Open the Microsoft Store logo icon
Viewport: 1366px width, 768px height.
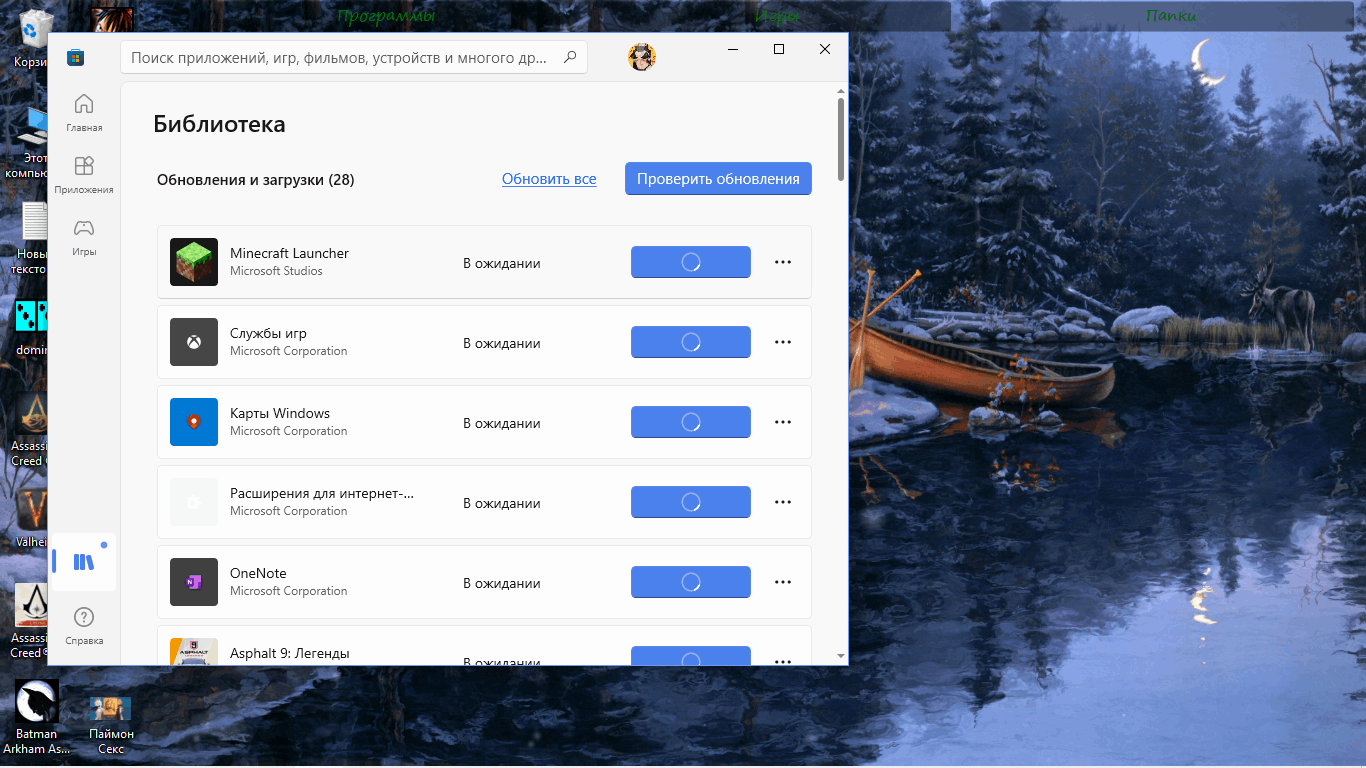[x=75, y=57]
